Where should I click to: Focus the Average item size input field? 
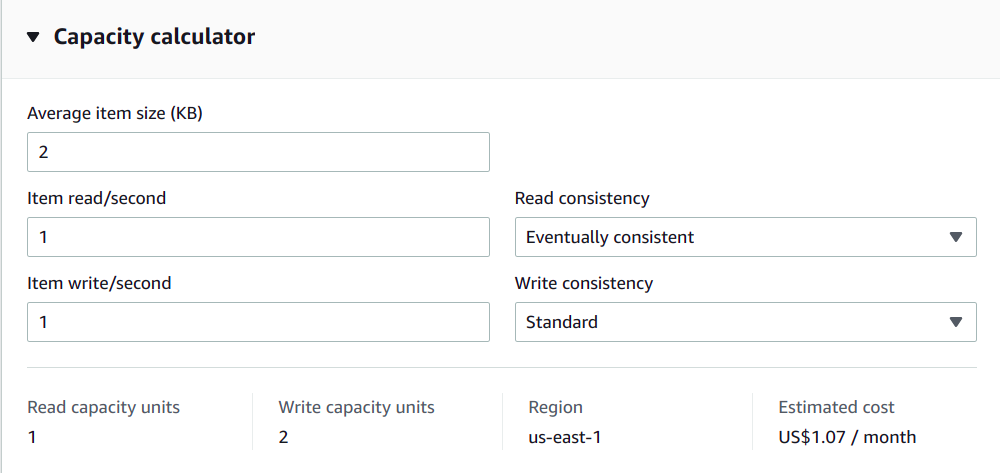click(x=258, y=152)
